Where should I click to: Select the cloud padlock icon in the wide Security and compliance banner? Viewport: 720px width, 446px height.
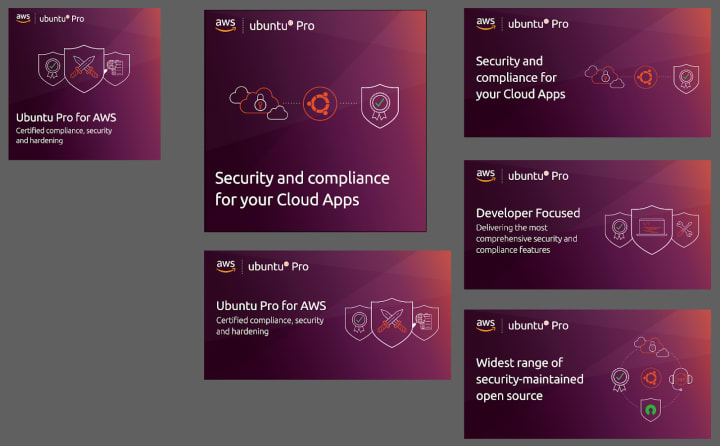[604, 77]
